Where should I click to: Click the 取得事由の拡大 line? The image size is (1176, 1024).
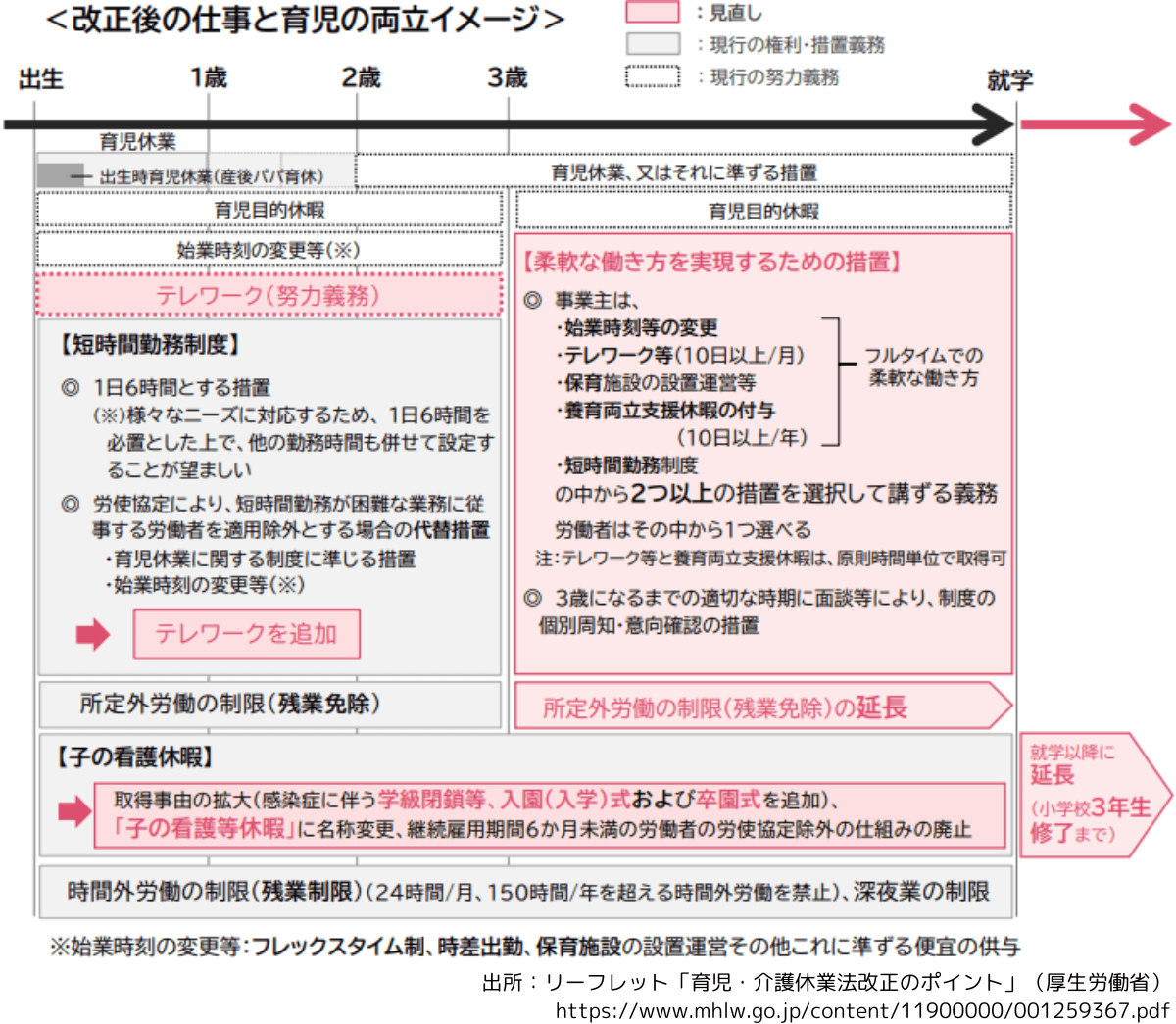tap(476, 801)
